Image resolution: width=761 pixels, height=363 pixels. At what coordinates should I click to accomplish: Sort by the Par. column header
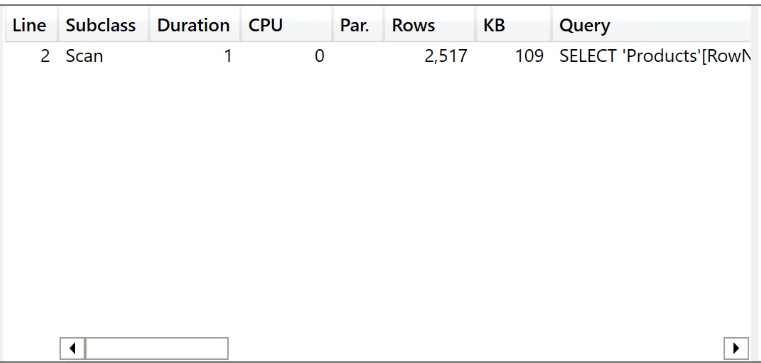[x=358, y=25]
